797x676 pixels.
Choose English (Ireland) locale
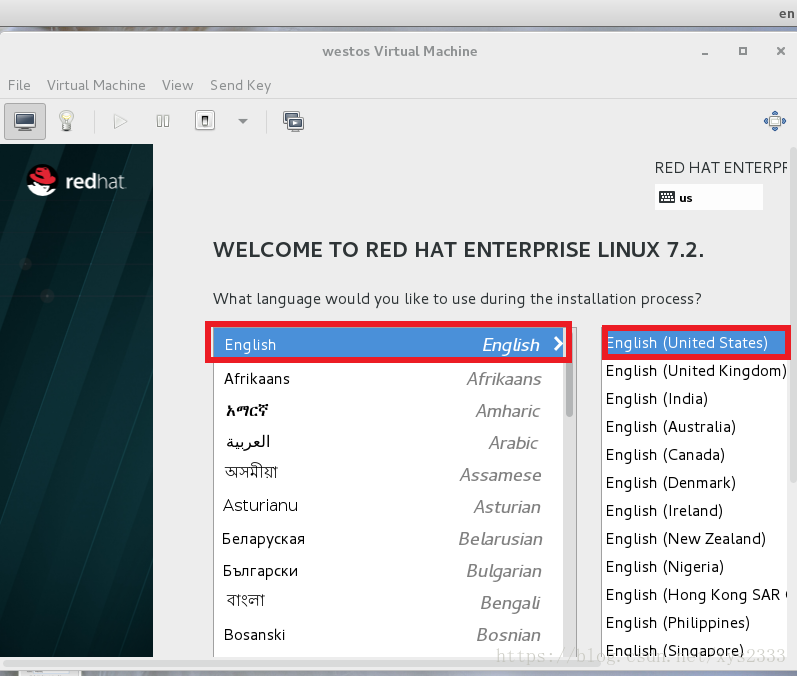pos(695,510)
